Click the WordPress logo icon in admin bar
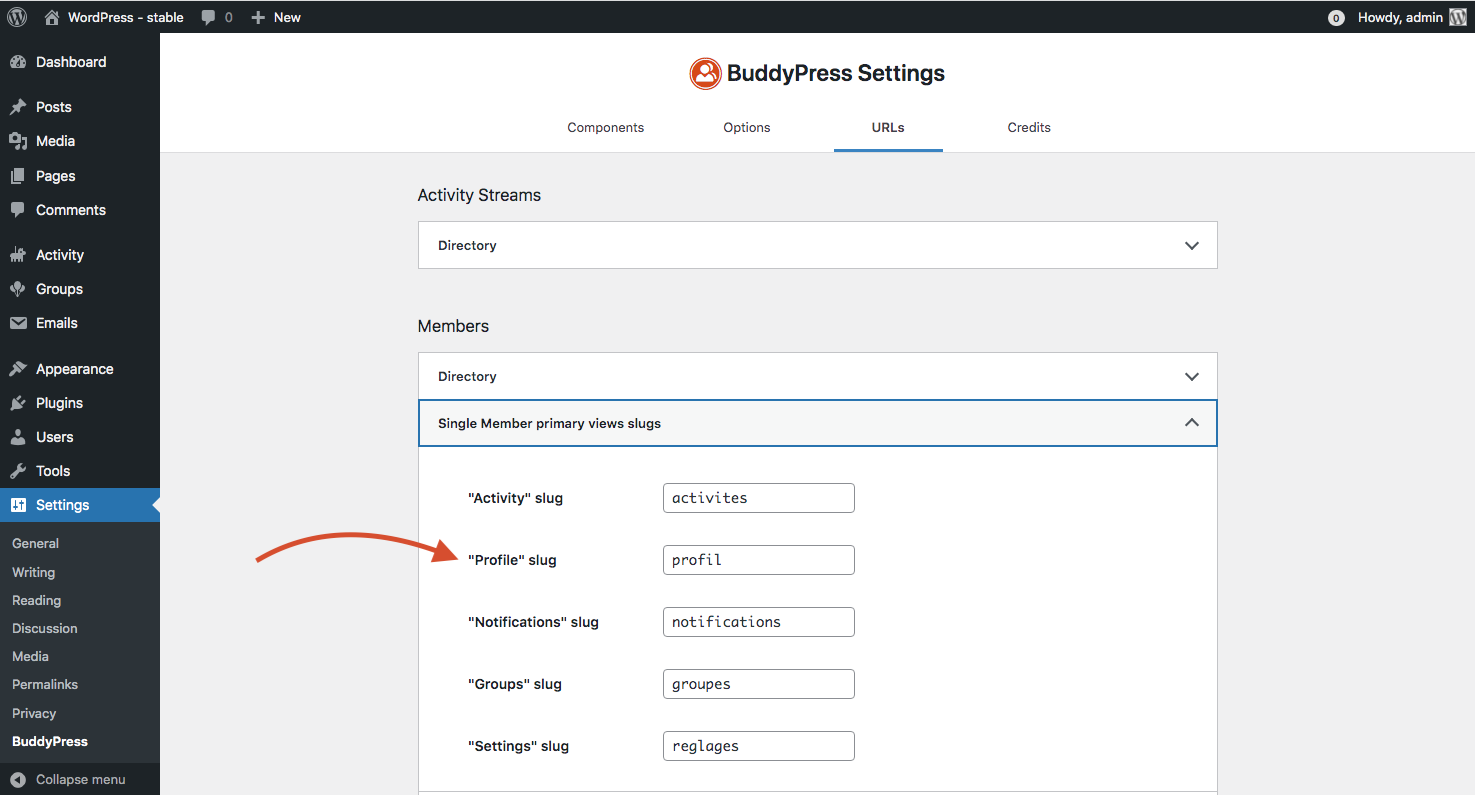The height and width of the screenshot is (795, 1475). [x=17, y=17]
